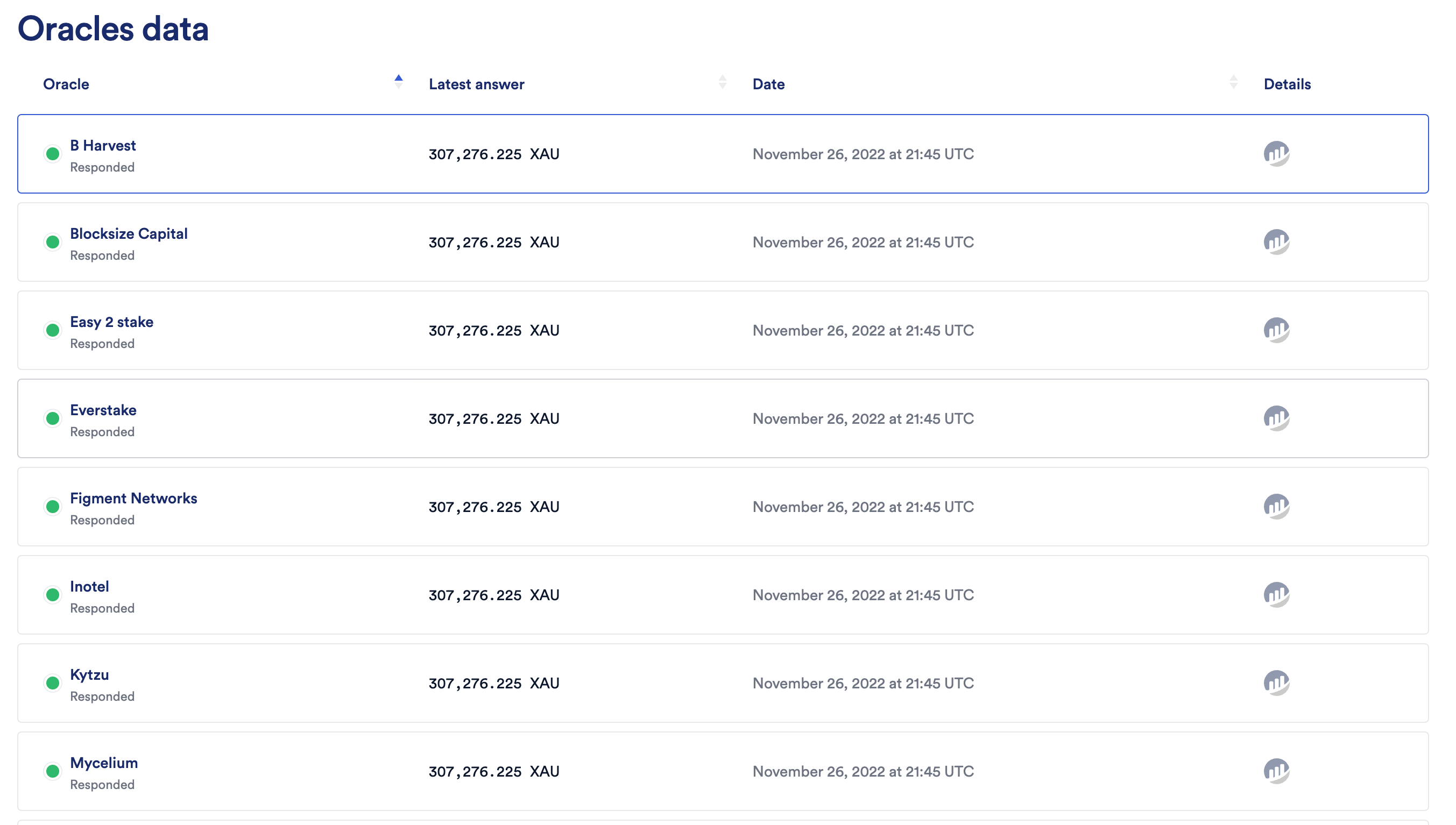
Task: Select the Mycelium oracle name
Action: (x=104, y=763)
